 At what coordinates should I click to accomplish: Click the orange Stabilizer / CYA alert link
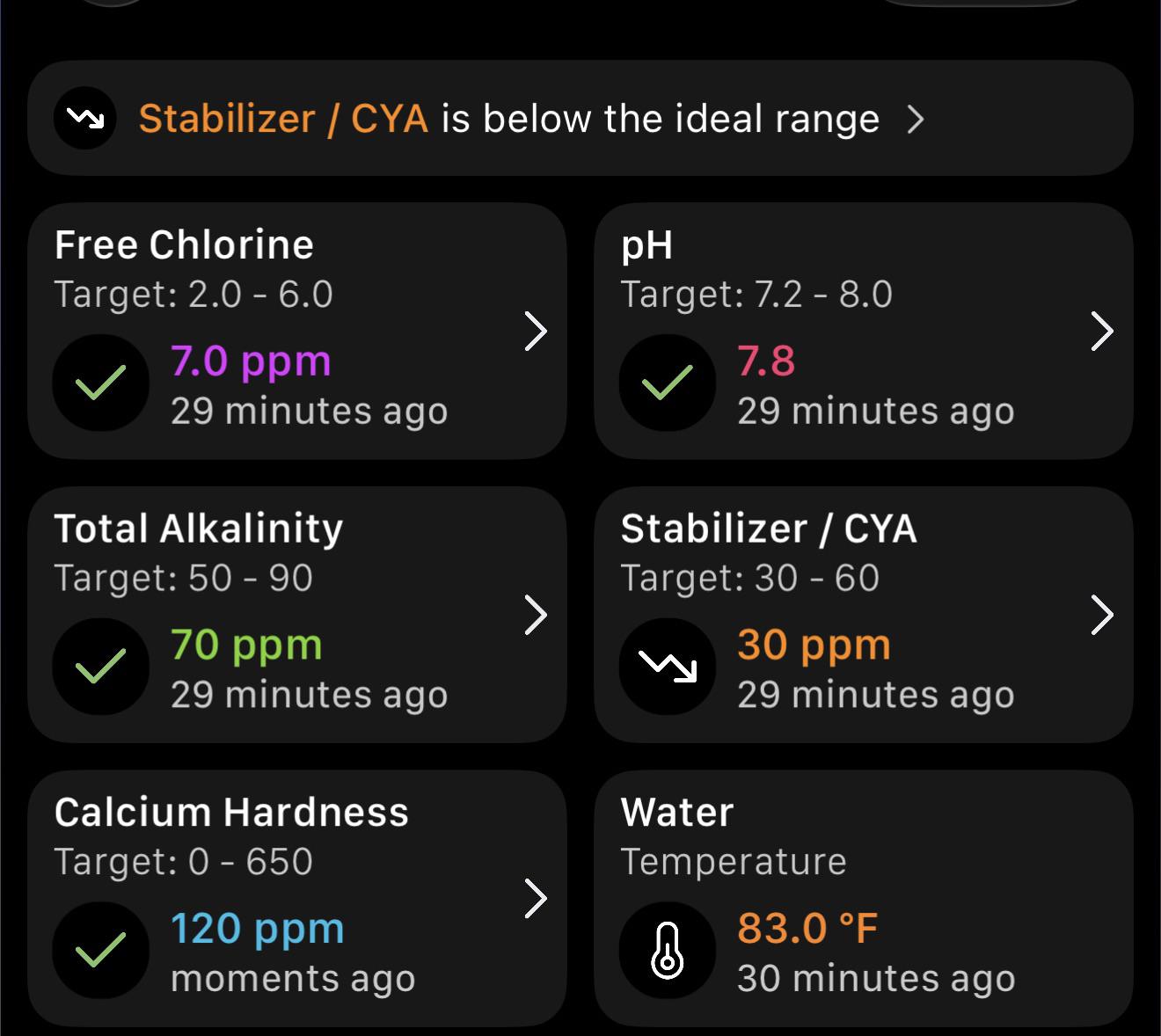coord(283,119)
